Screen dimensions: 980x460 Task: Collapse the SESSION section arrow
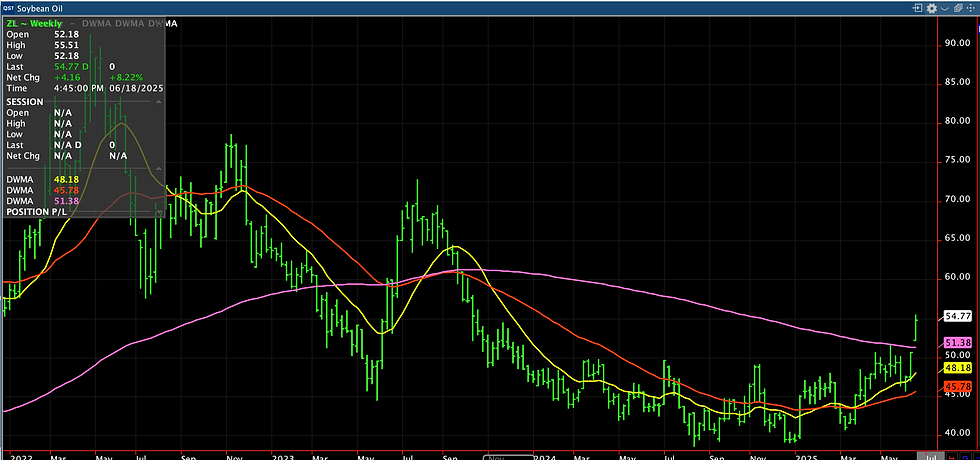click(x=159, y=102)
